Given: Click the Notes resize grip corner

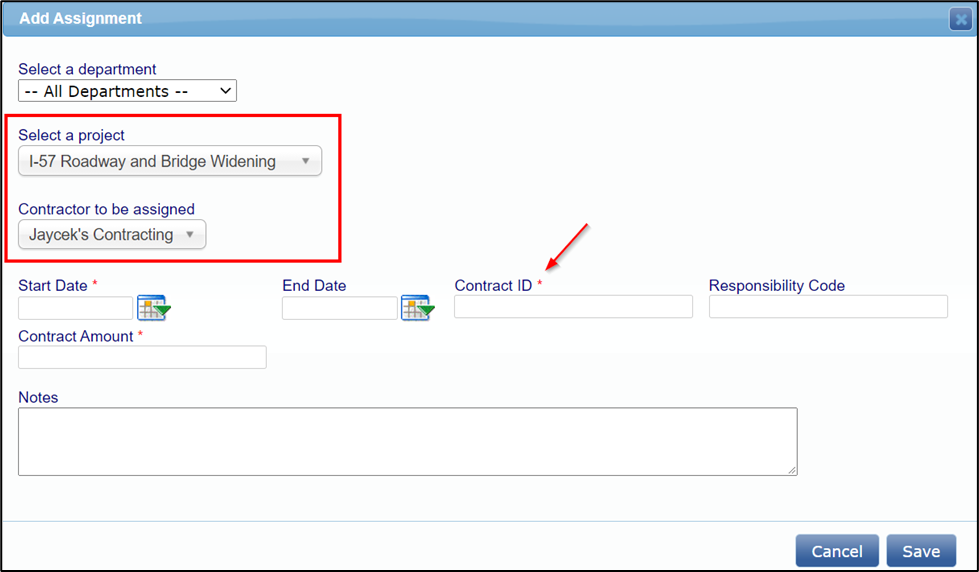Looking at the screenshot, I should click(x=792, y=470).
